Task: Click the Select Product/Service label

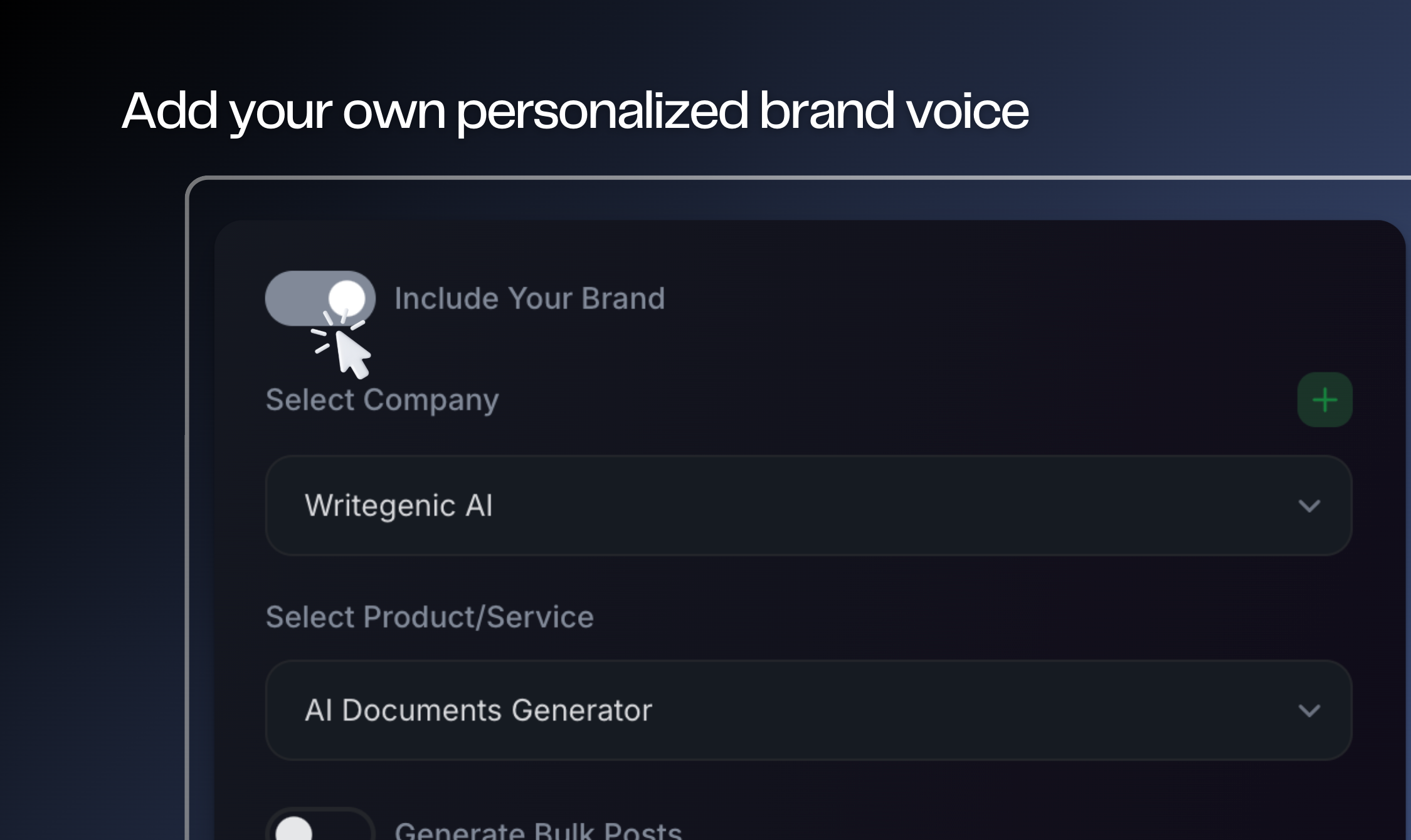Action: click(430, 617)
